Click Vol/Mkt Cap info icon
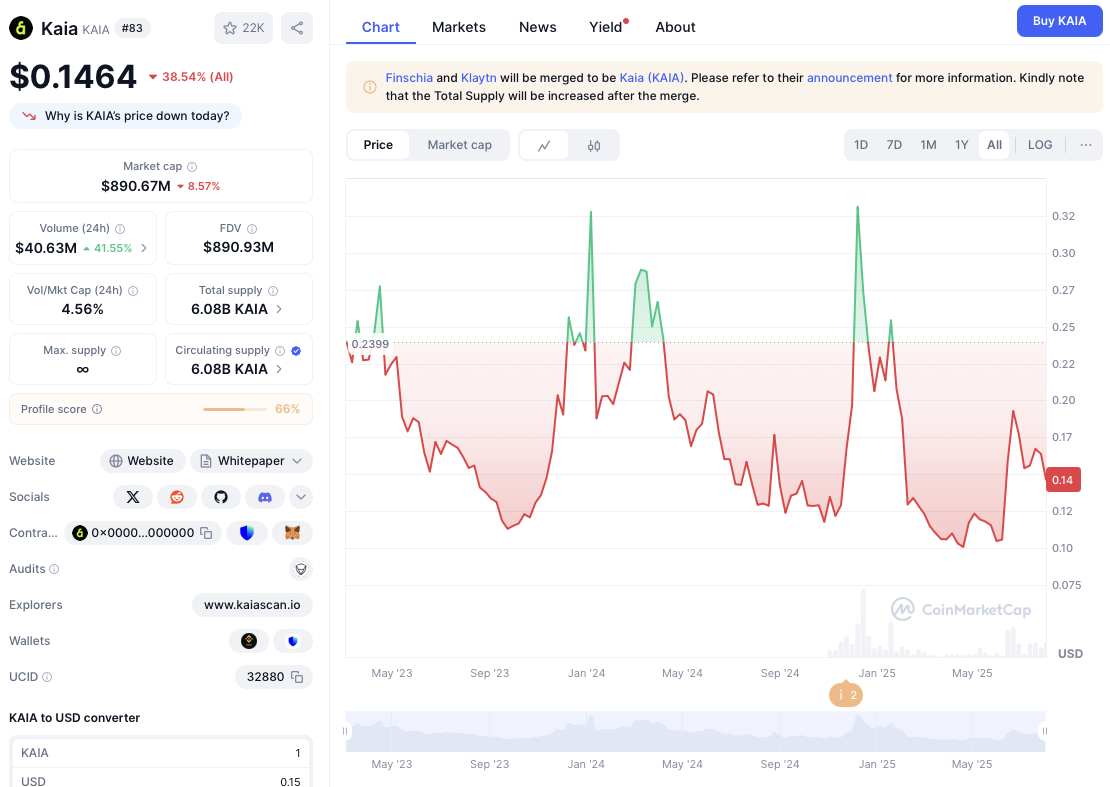 point(133,291)
